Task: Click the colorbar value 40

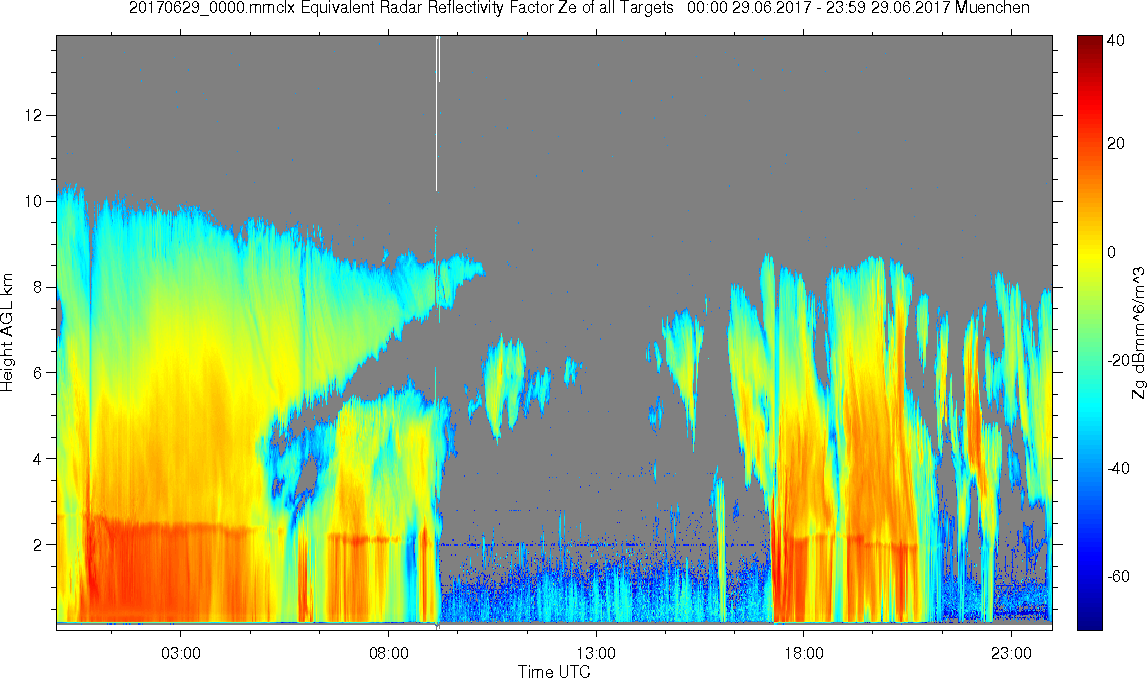Action: pyautogui.click(x=1116, y=41)
